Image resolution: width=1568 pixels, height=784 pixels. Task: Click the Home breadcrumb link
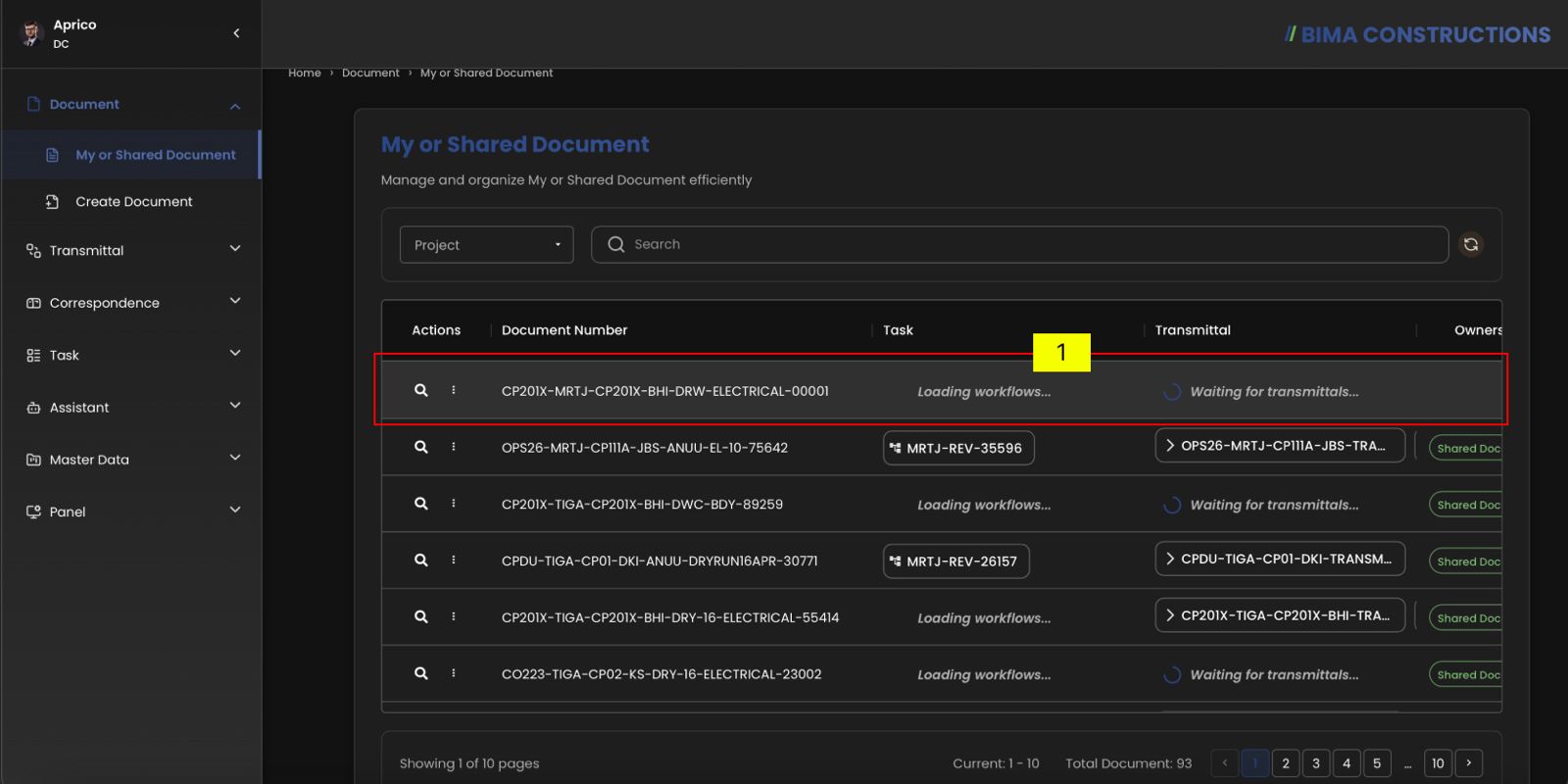(305, 73)
